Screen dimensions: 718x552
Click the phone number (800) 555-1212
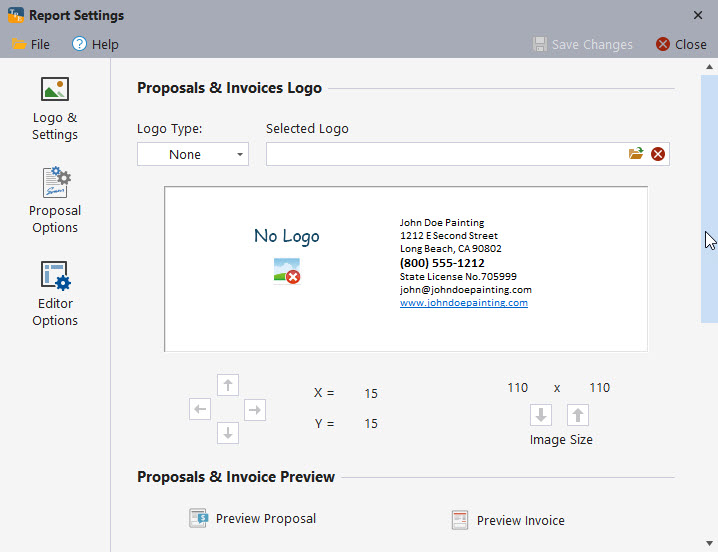pos(442,263)
